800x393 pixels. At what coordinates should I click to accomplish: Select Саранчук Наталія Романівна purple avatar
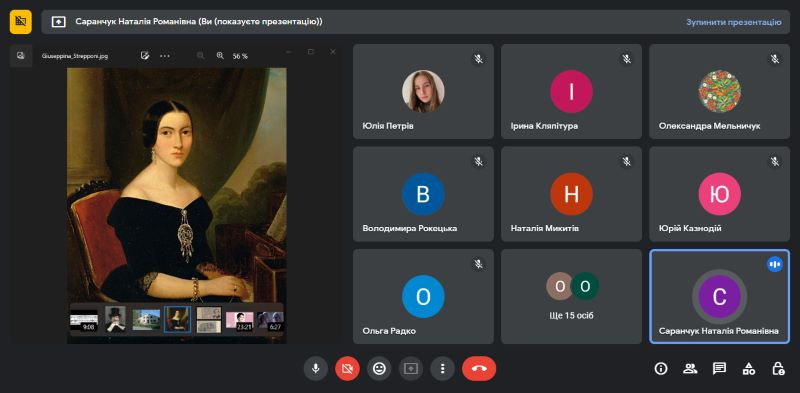coord(719,297)
